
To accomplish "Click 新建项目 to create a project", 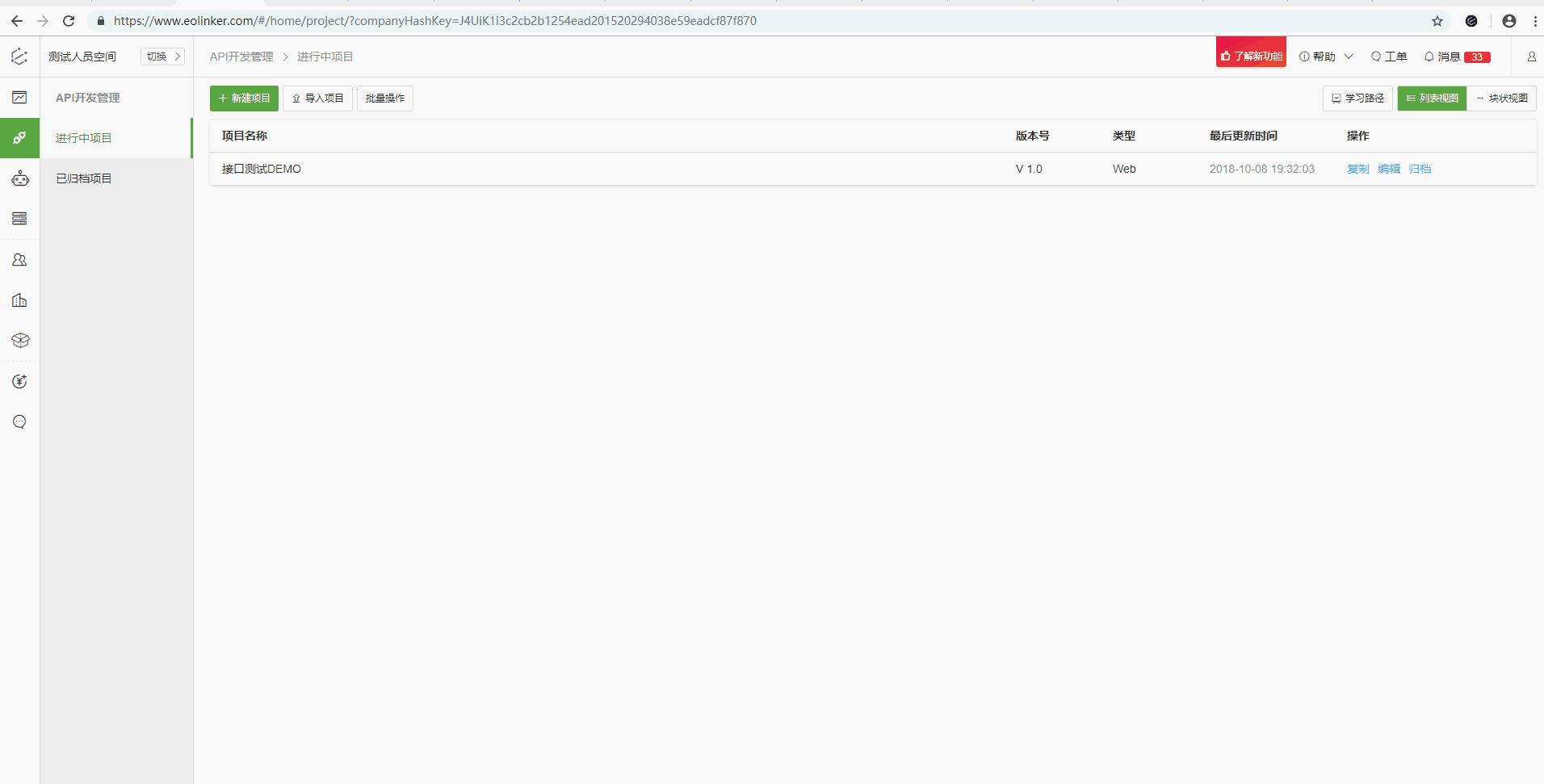I will point(244,99).
